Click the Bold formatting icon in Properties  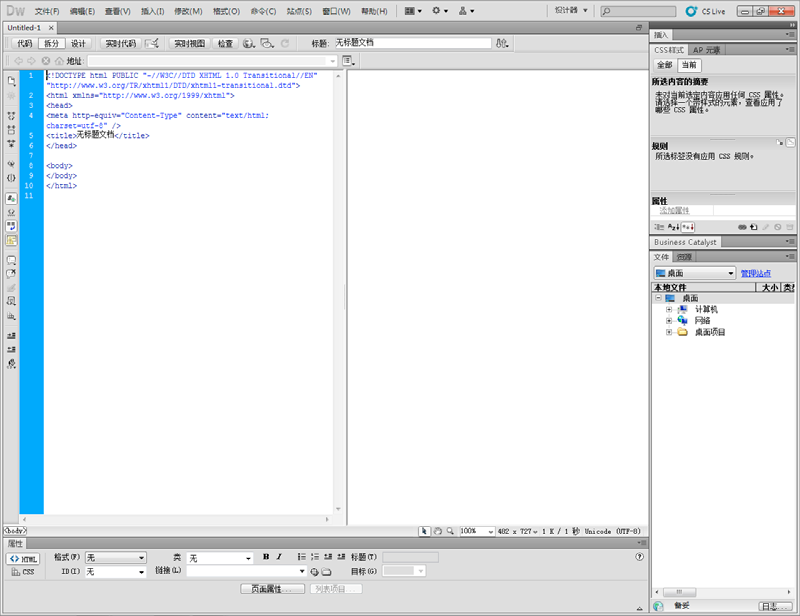[x=266, y=557]
